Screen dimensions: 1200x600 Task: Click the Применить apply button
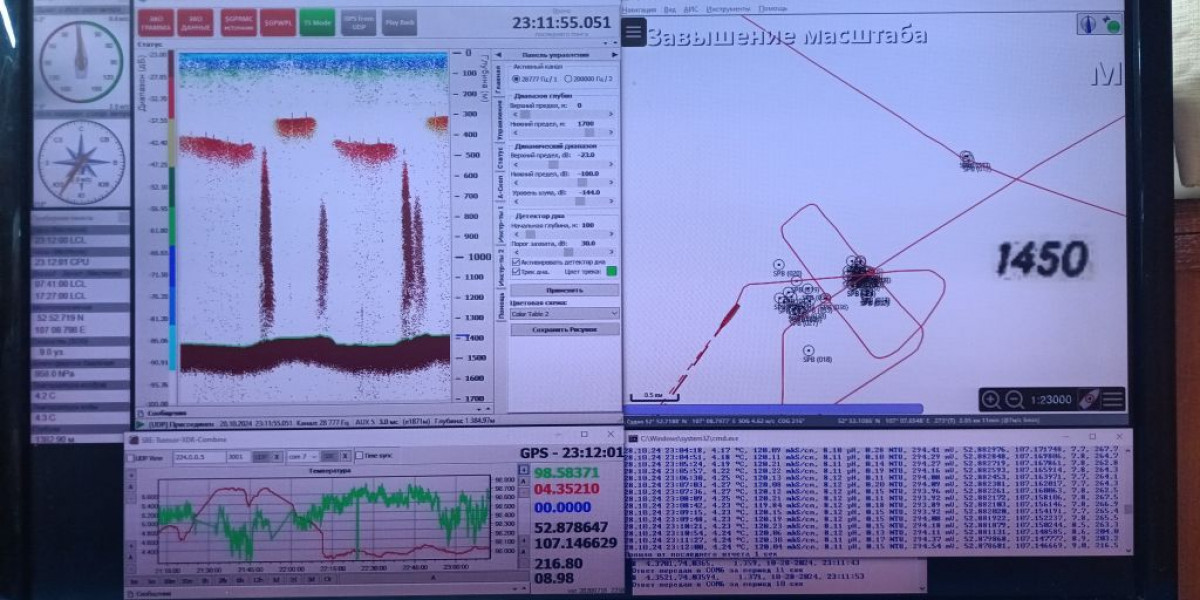click(x=564, y=290)
